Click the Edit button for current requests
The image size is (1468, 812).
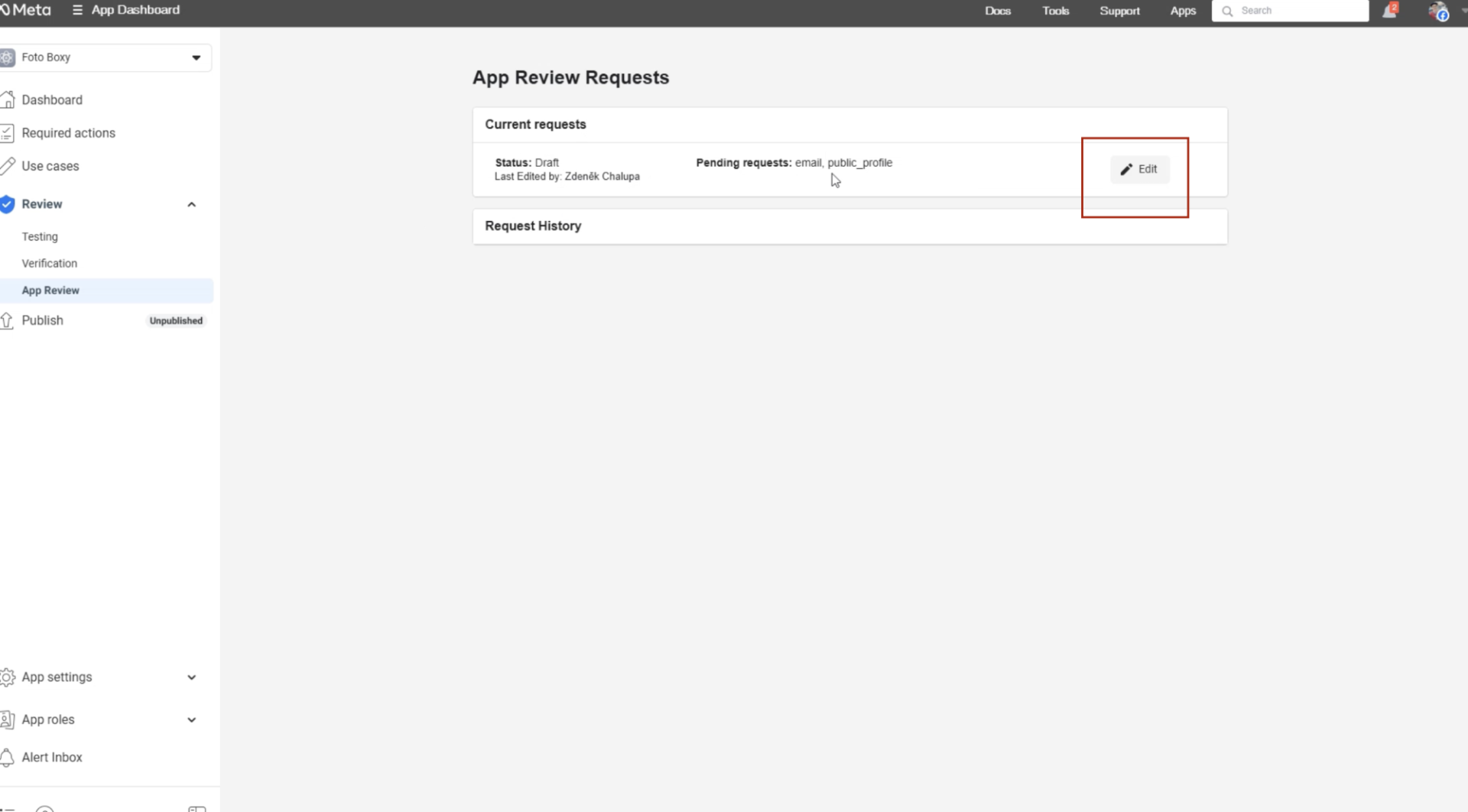1139,169
